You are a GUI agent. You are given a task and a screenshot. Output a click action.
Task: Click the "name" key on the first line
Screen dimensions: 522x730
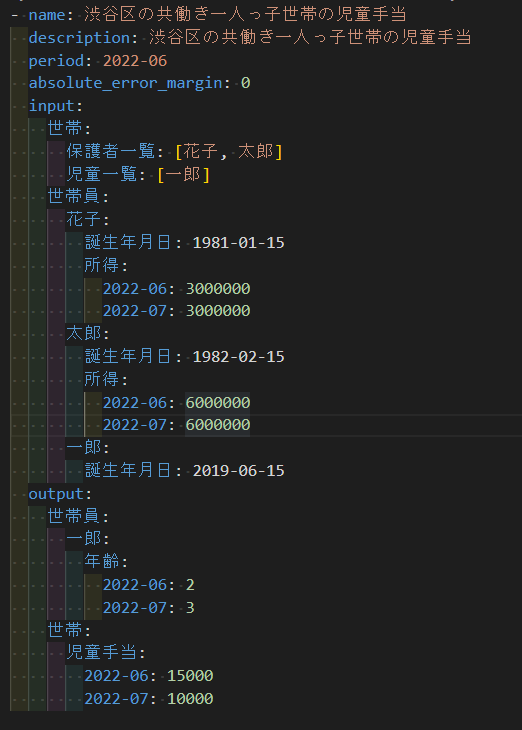point(47,15)
